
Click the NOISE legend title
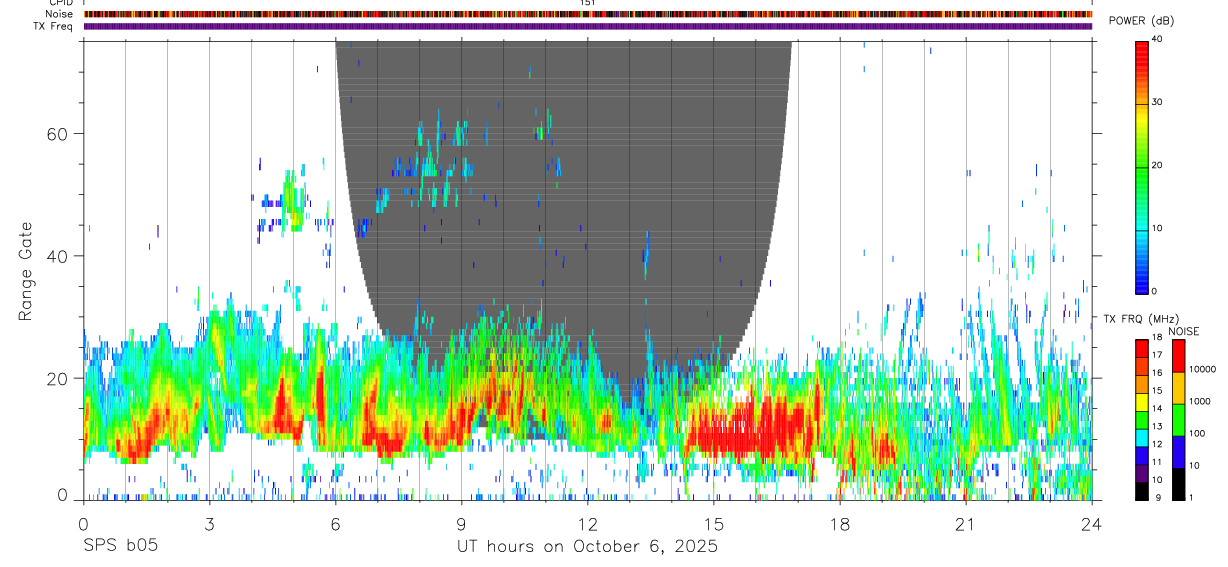[x=1185, y=331]
